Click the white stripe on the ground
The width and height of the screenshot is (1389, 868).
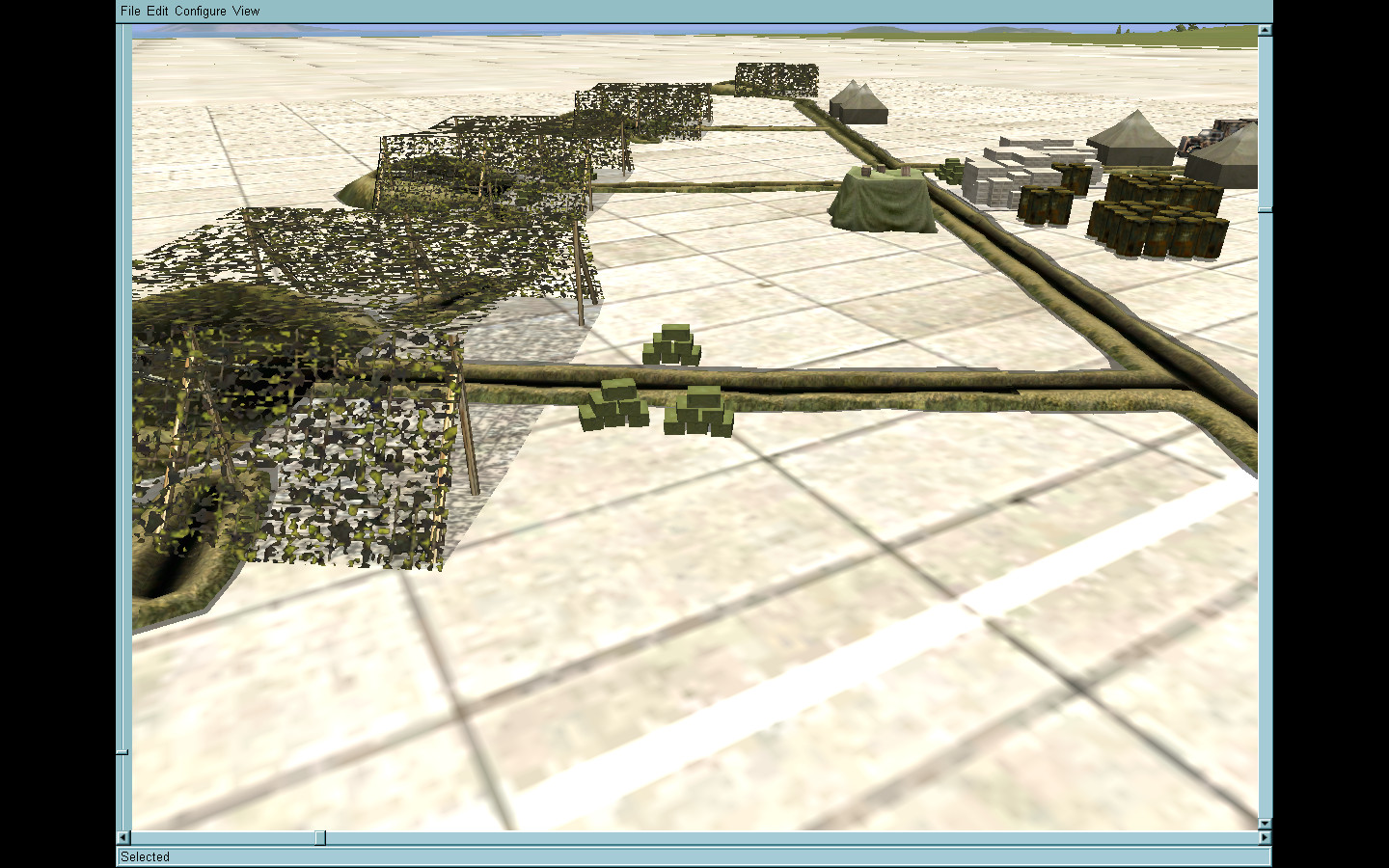pyautogui.click(x=868, y=665)
